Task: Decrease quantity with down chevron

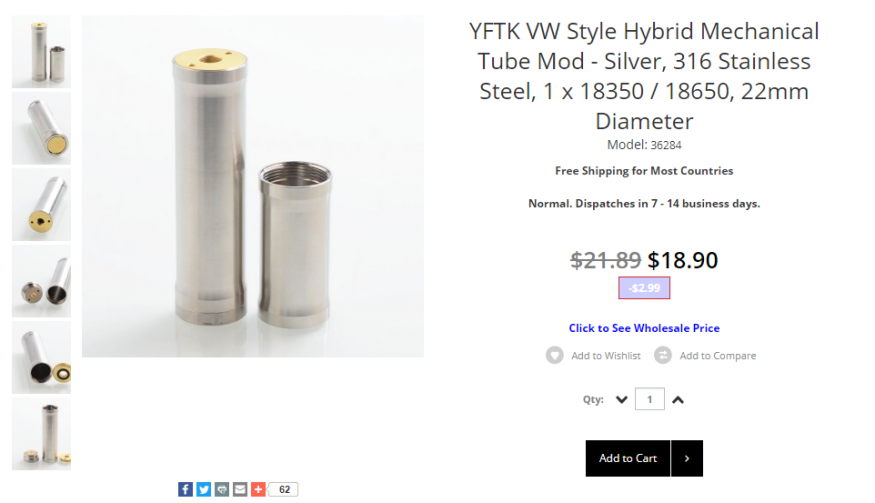Action: tap(622, 400)
